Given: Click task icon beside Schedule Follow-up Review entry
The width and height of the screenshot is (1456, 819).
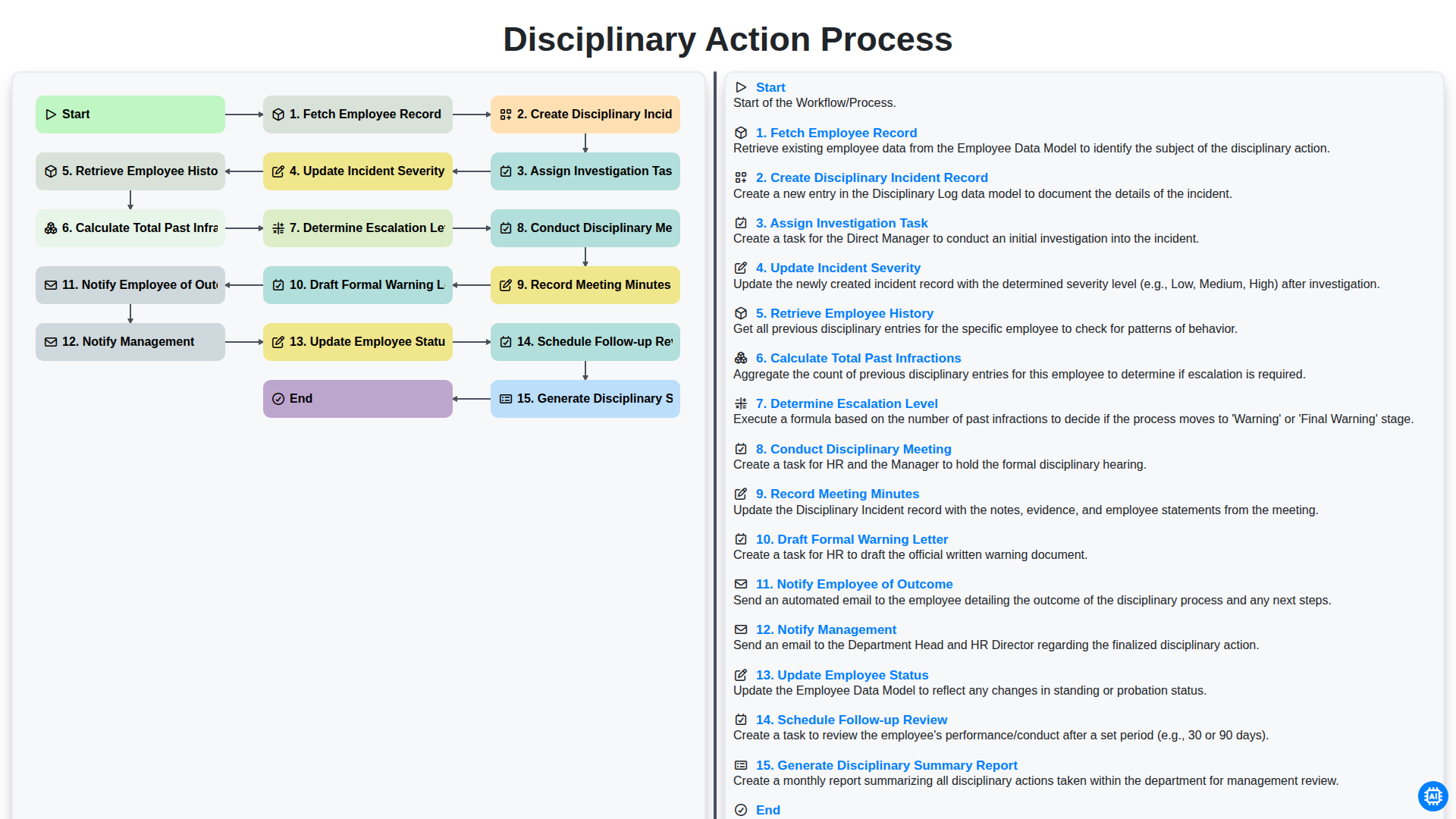Looking at the screenshot, I should (741, 720).
